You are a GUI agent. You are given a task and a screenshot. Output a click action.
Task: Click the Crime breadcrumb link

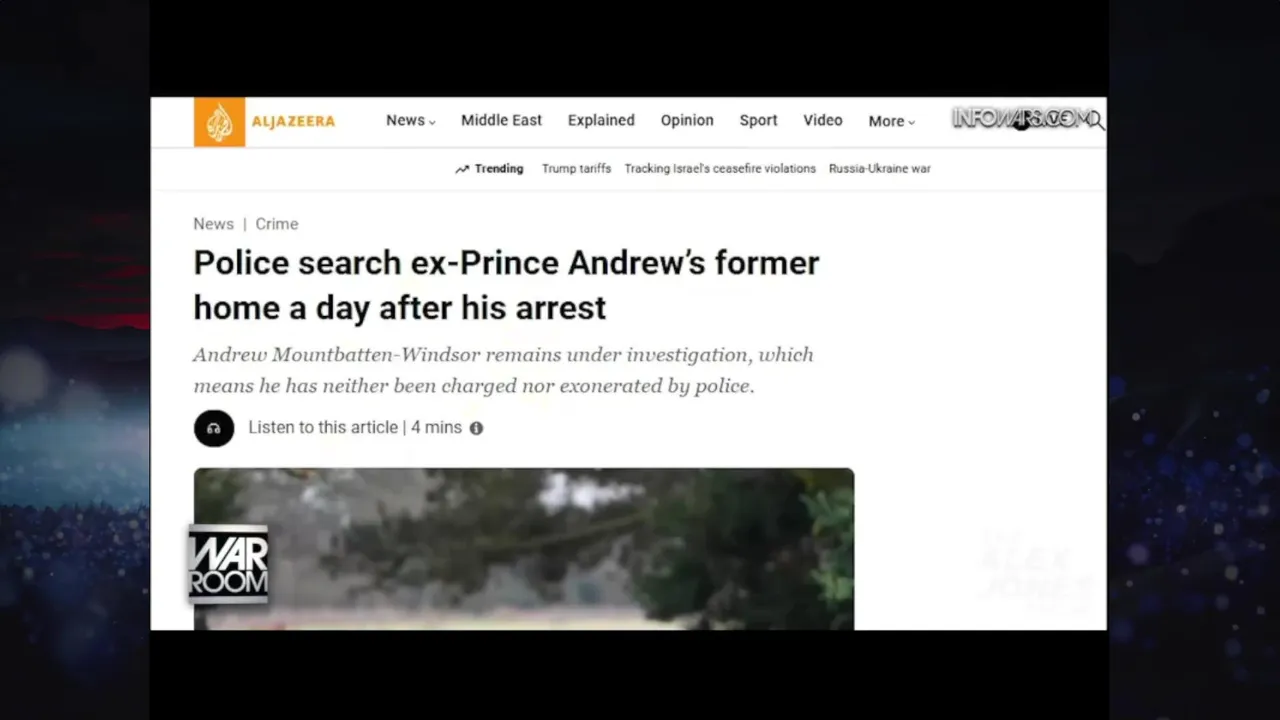click(277, 224)
